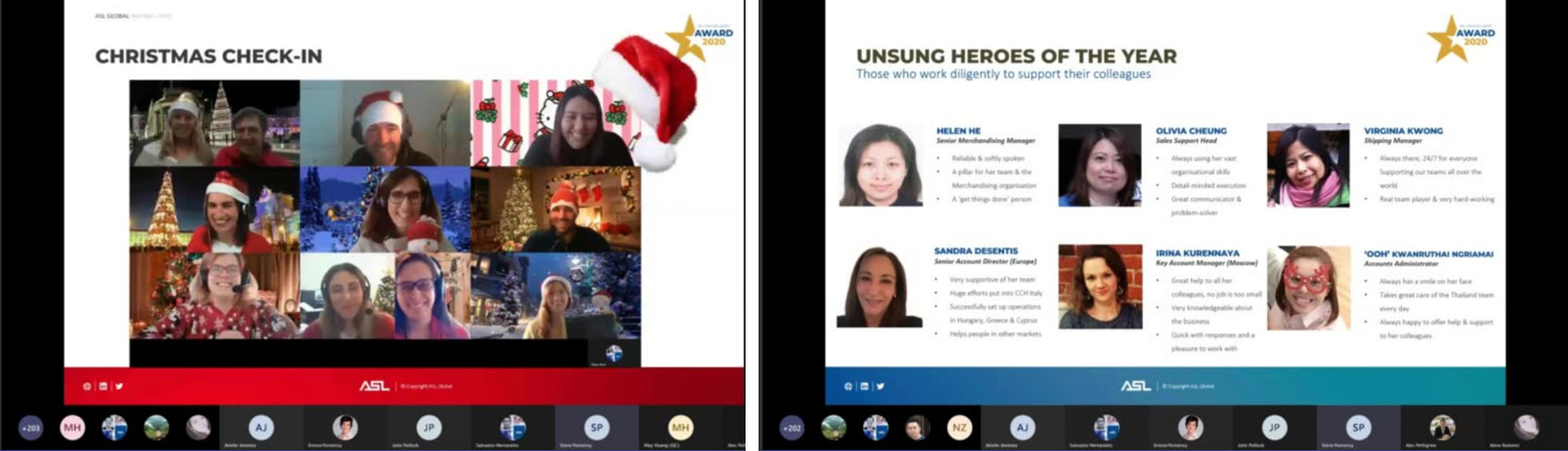This screenshot has height=451, width=1568.
Task: Click Helen He's portrait photo
Action: click(880, 165)
